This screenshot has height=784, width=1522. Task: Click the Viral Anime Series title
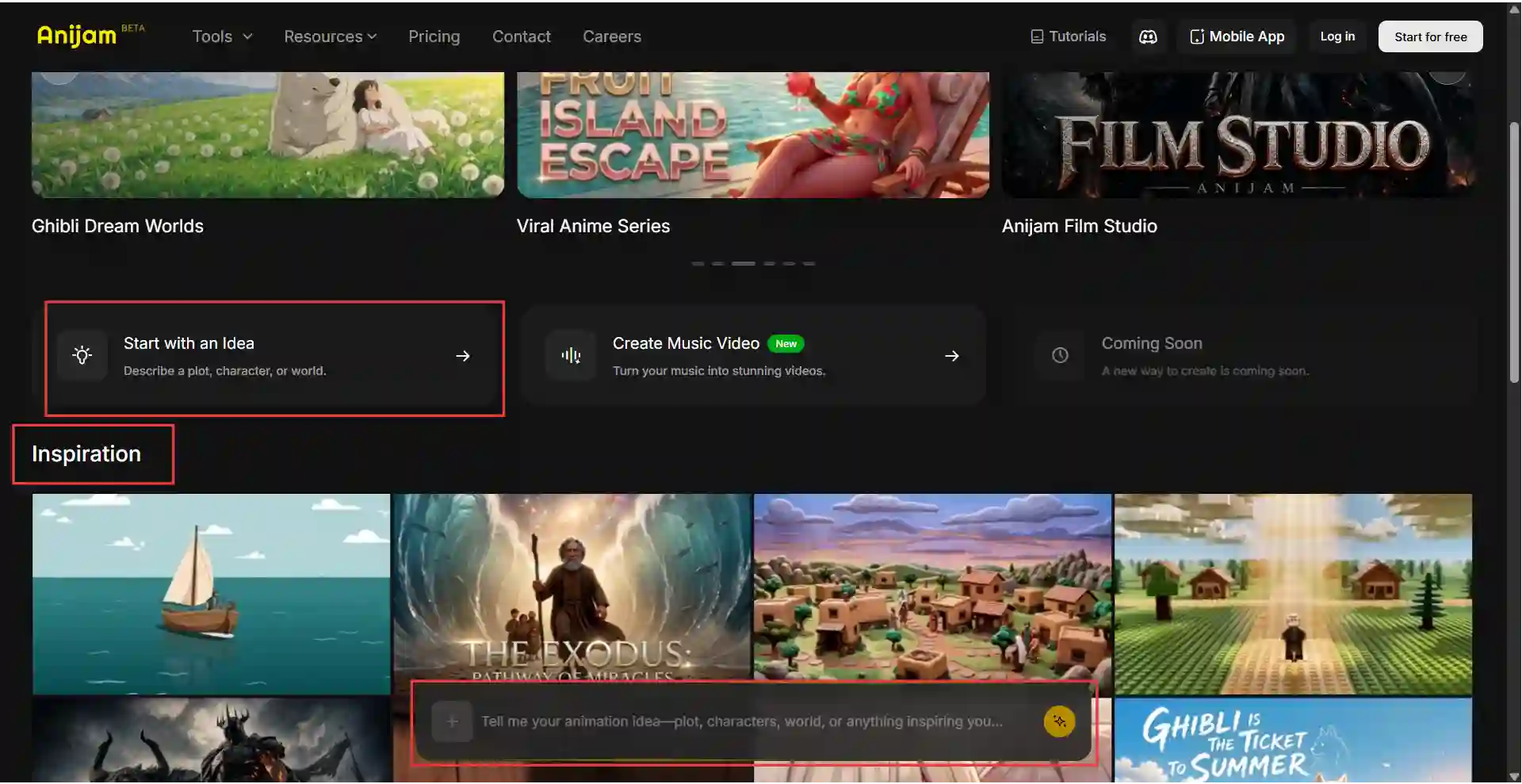(x=593, y=226)
